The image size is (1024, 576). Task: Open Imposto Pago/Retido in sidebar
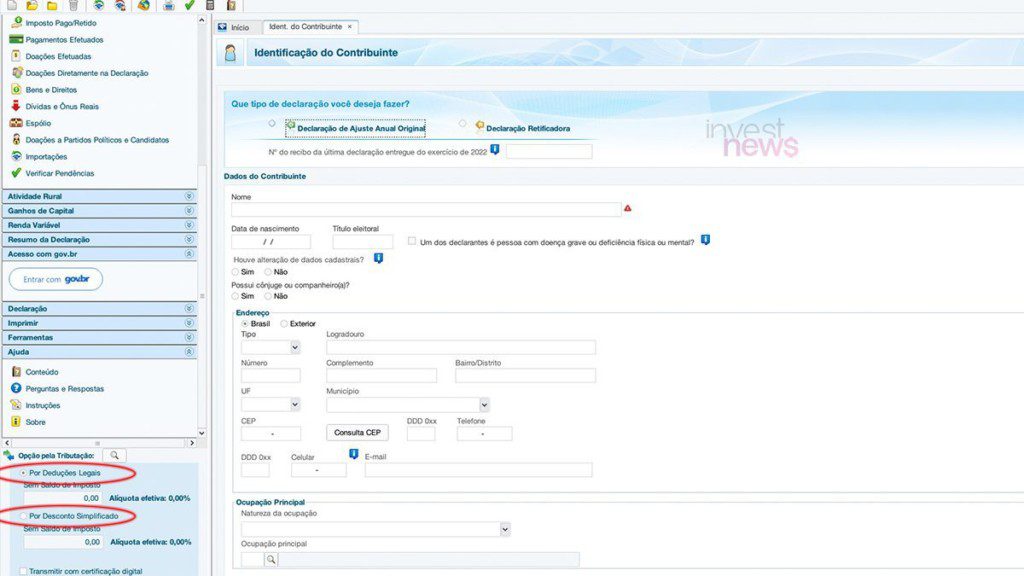click(x=61, y=23)
